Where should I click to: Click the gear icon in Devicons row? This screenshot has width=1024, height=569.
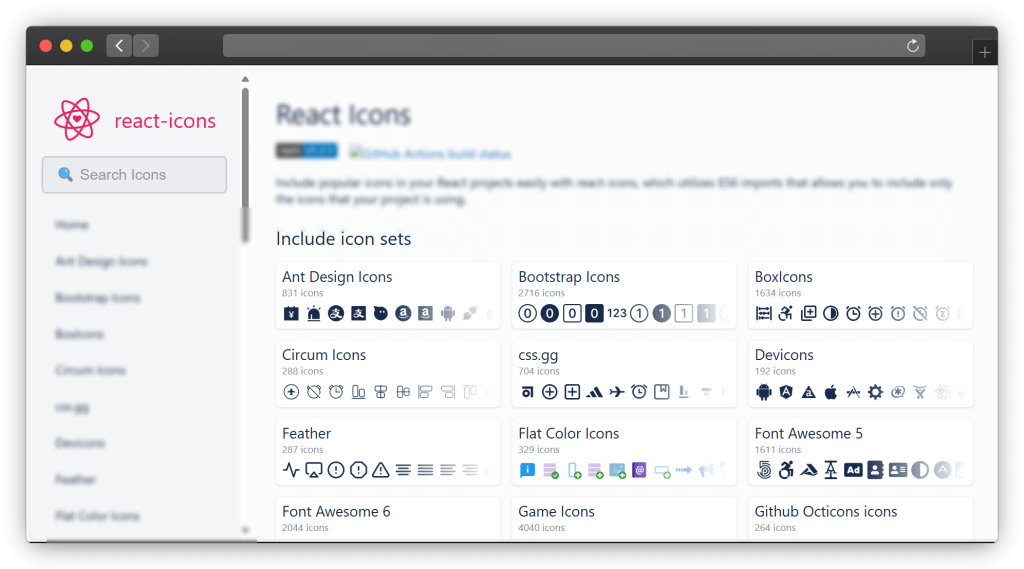coord(875,392)
